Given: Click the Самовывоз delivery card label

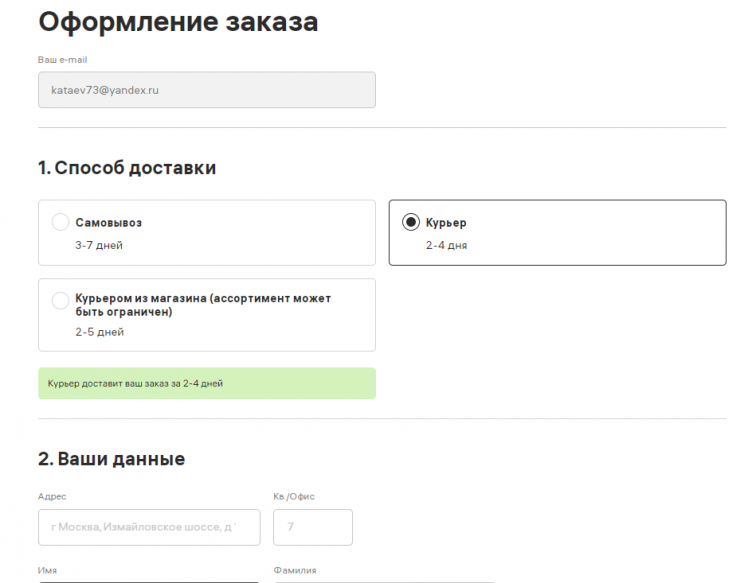Looking at the screenshot, I should point(108,222).
